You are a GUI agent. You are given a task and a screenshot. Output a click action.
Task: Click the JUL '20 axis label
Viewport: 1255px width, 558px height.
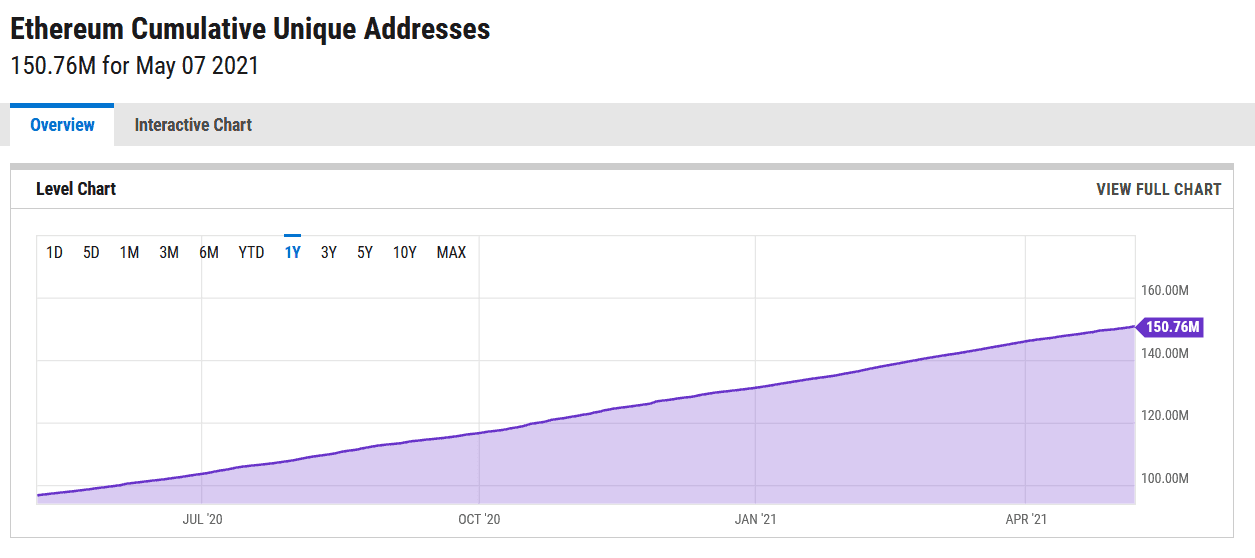tap(202, 519)
